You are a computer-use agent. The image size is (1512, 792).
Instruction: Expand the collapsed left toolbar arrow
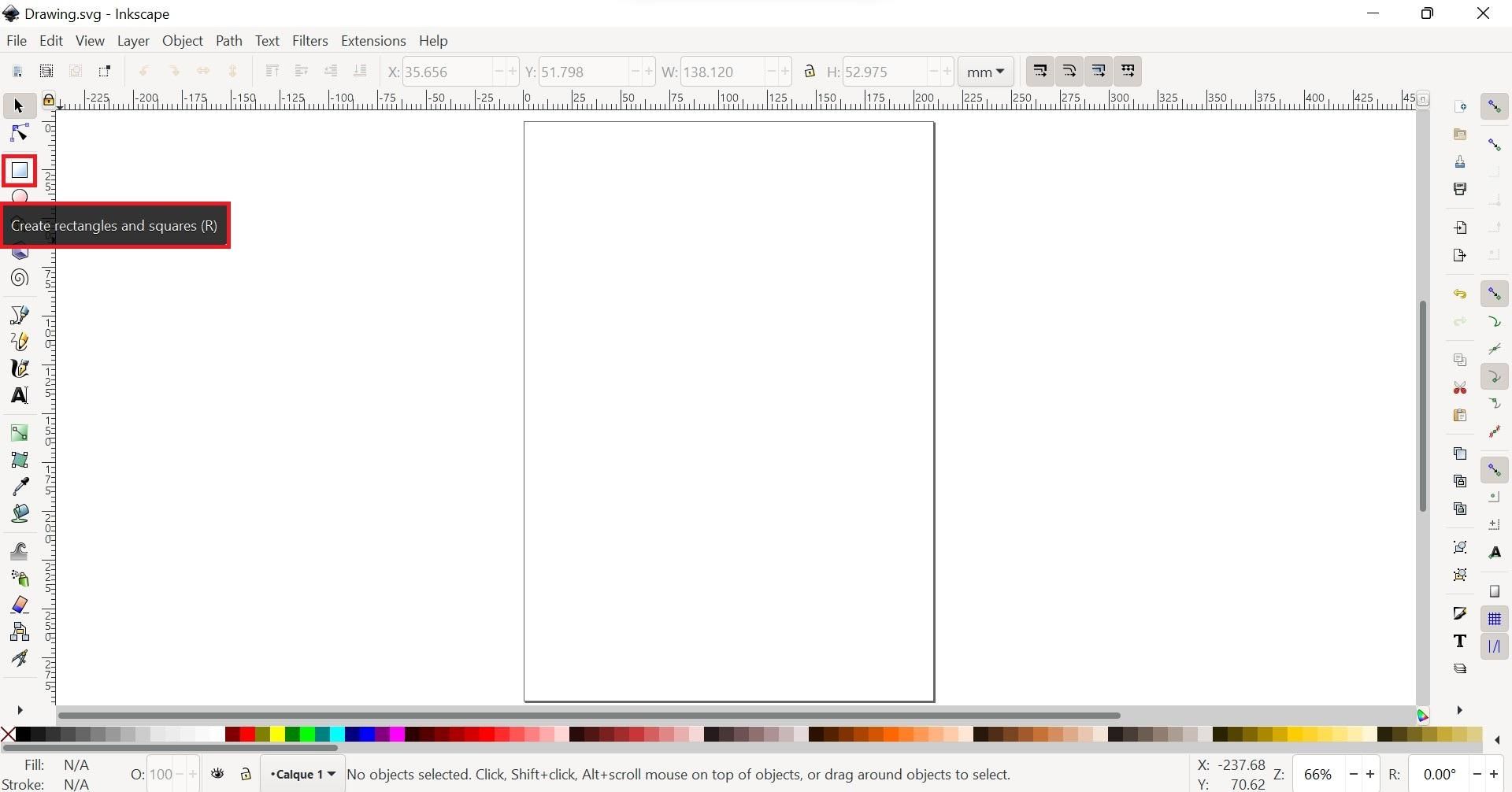tap(19, 710)
